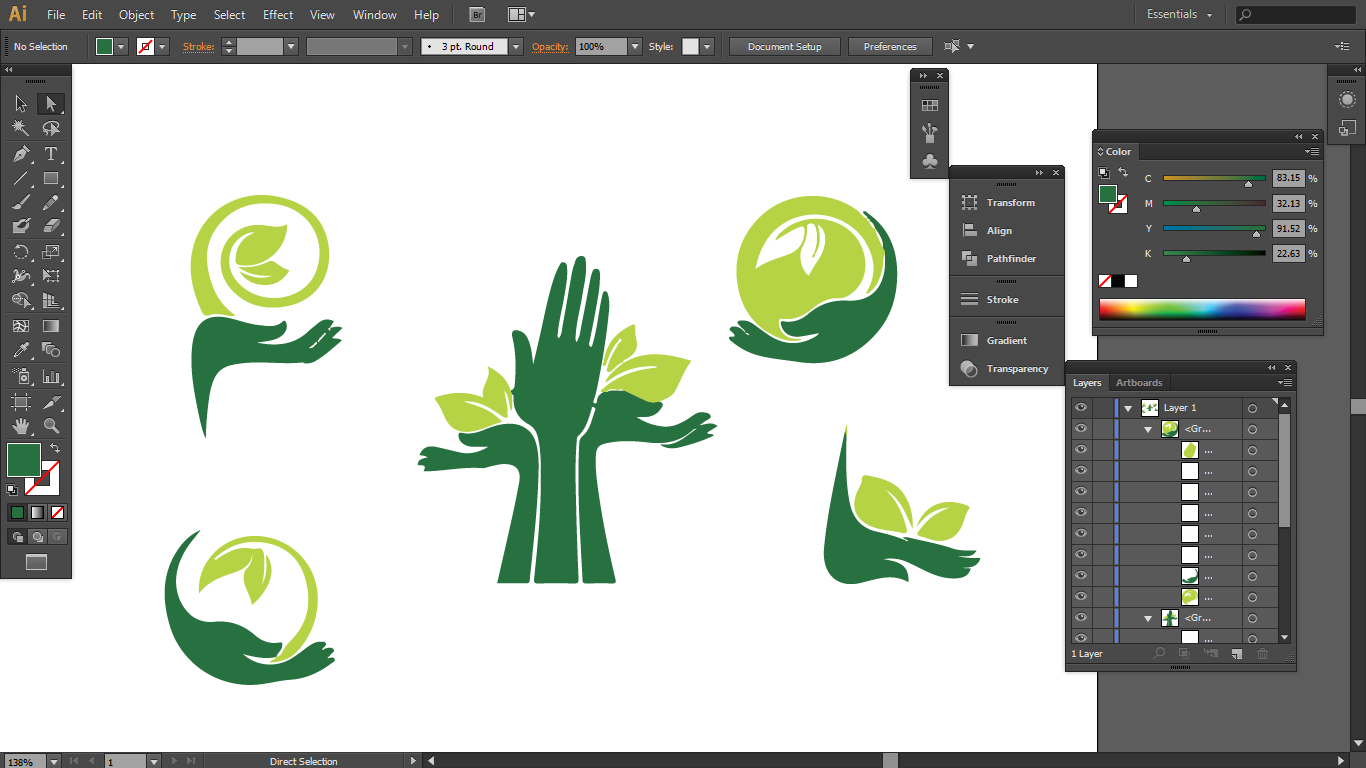
Task: Choose the Eyedropper tool
Action: [x=21, y=350]
